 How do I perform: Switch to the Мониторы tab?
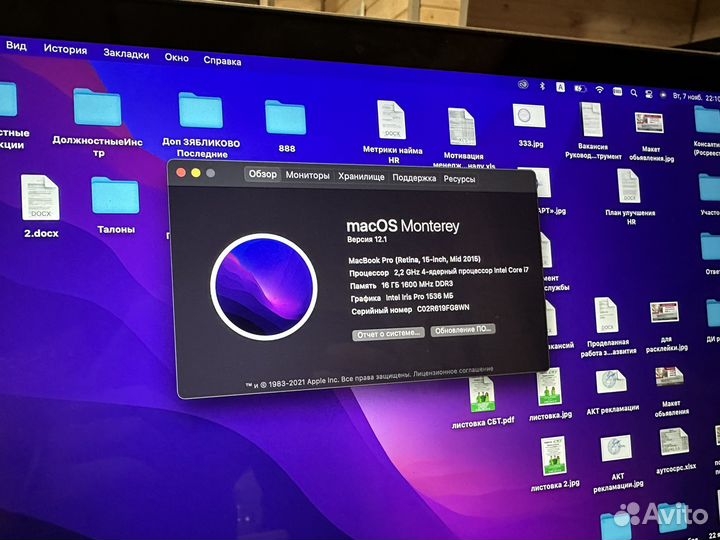point(308,175)
